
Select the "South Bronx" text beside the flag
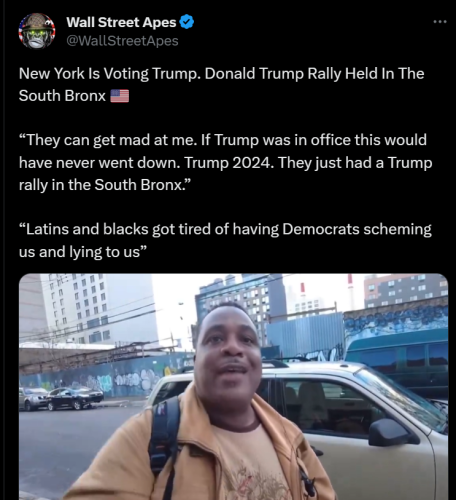[62, 96]
